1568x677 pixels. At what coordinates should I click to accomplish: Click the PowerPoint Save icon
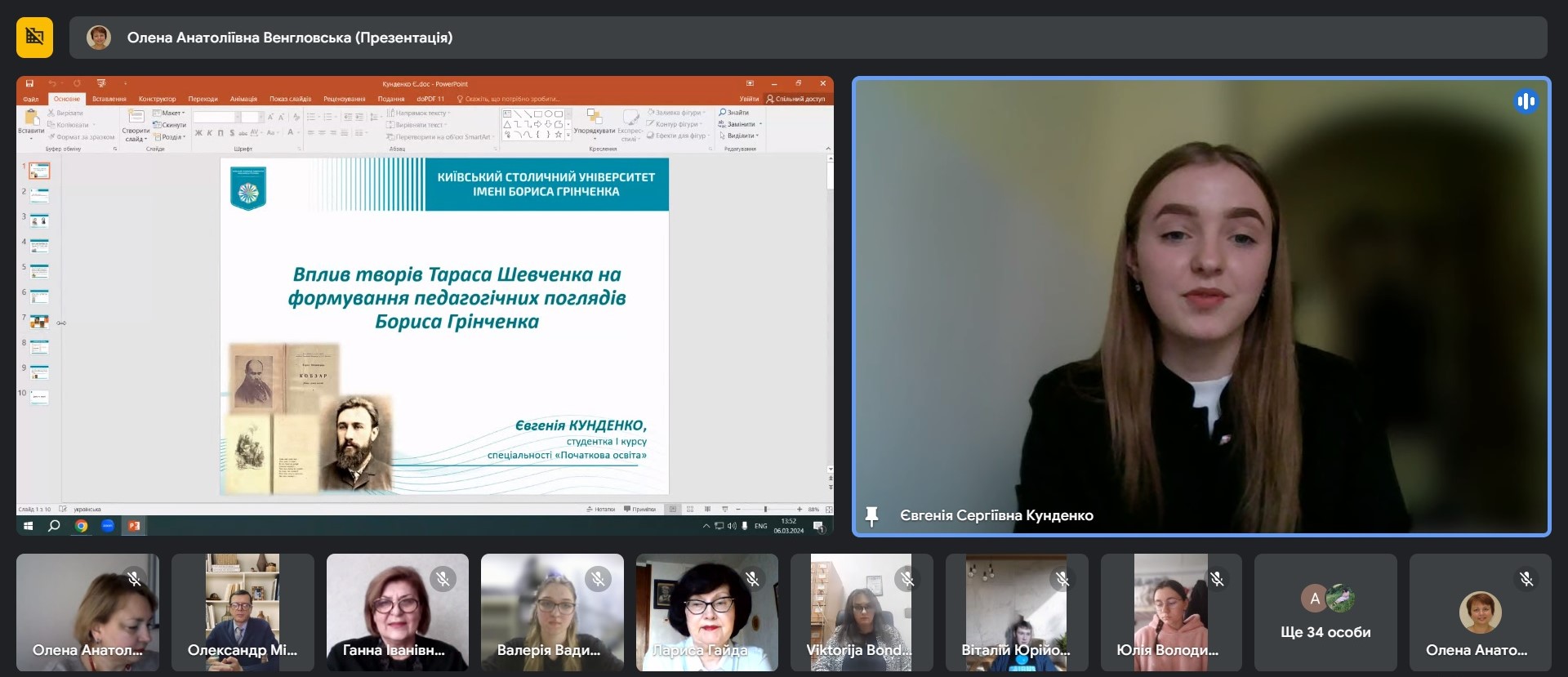(29, 83)
